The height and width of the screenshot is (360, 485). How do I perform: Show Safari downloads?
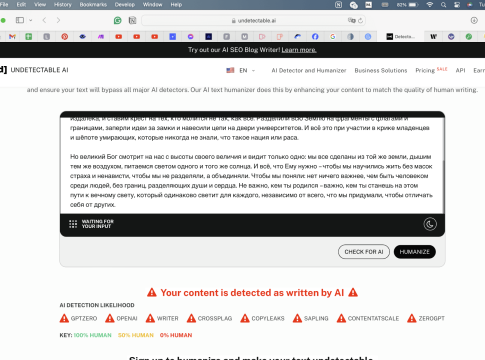click(474, 20)
